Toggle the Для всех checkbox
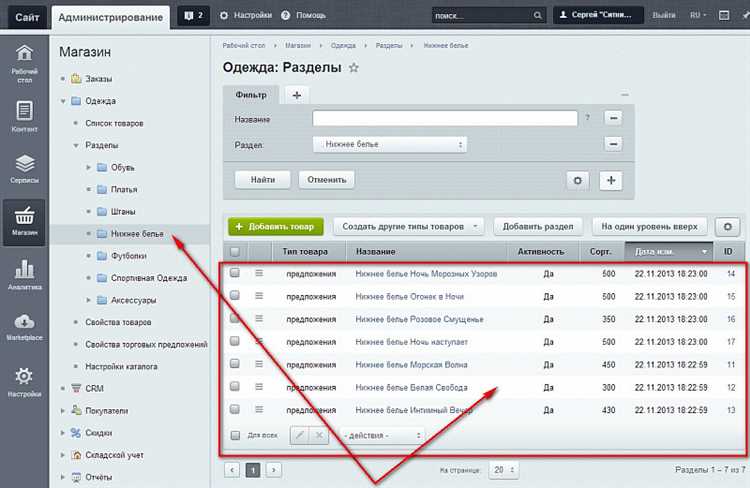 pos(235,435)
